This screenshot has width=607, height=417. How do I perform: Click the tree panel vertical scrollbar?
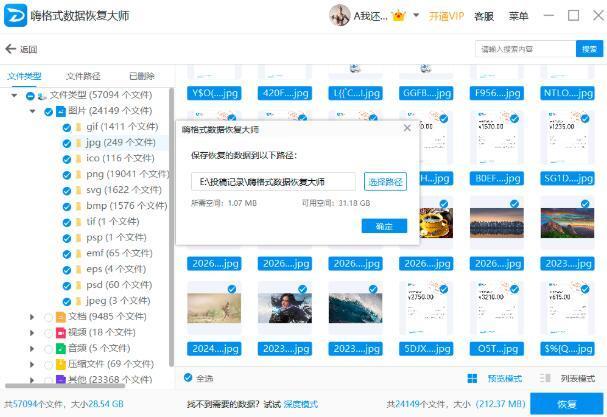(x=171, y=227)
